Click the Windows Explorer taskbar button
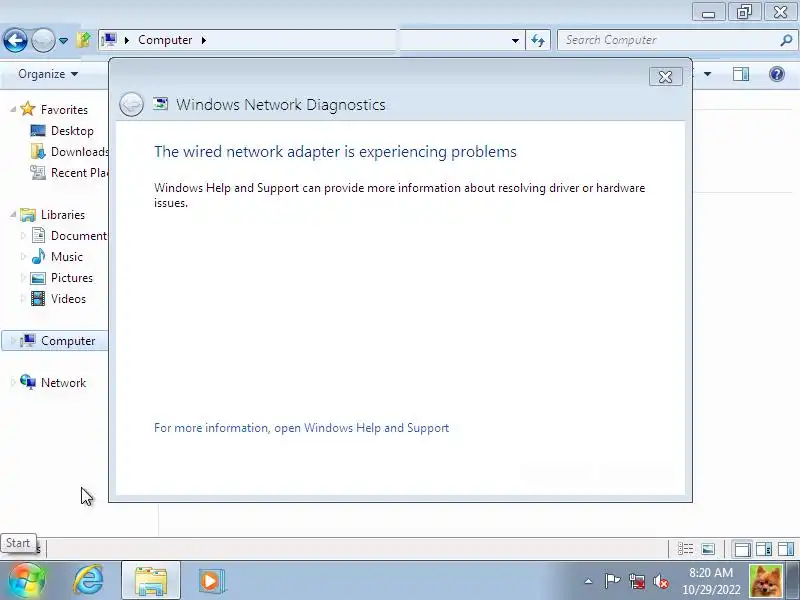The image size is (800, 600). 151,581
